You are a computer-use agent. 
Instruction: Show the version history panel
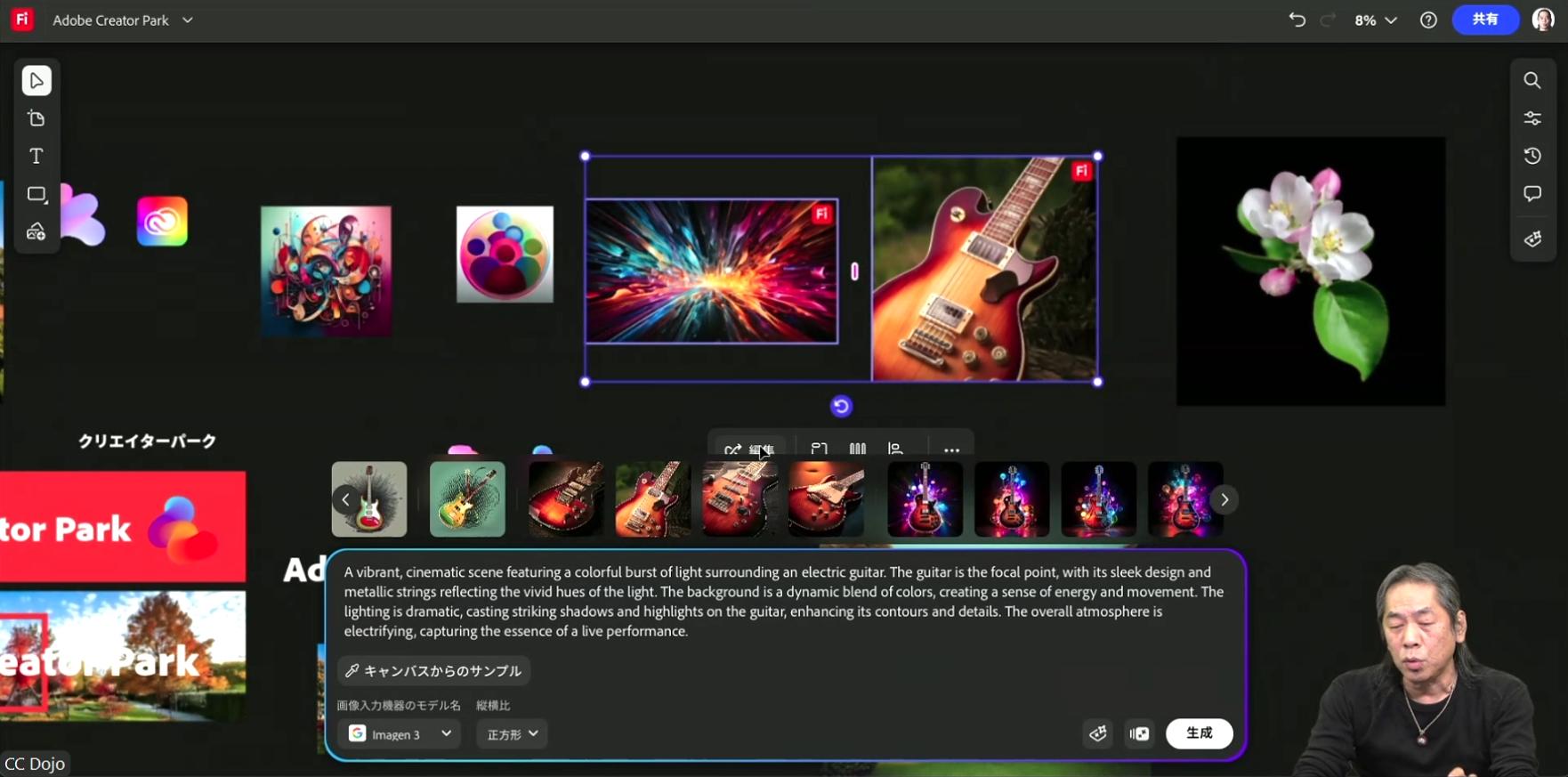point(1532,157)
